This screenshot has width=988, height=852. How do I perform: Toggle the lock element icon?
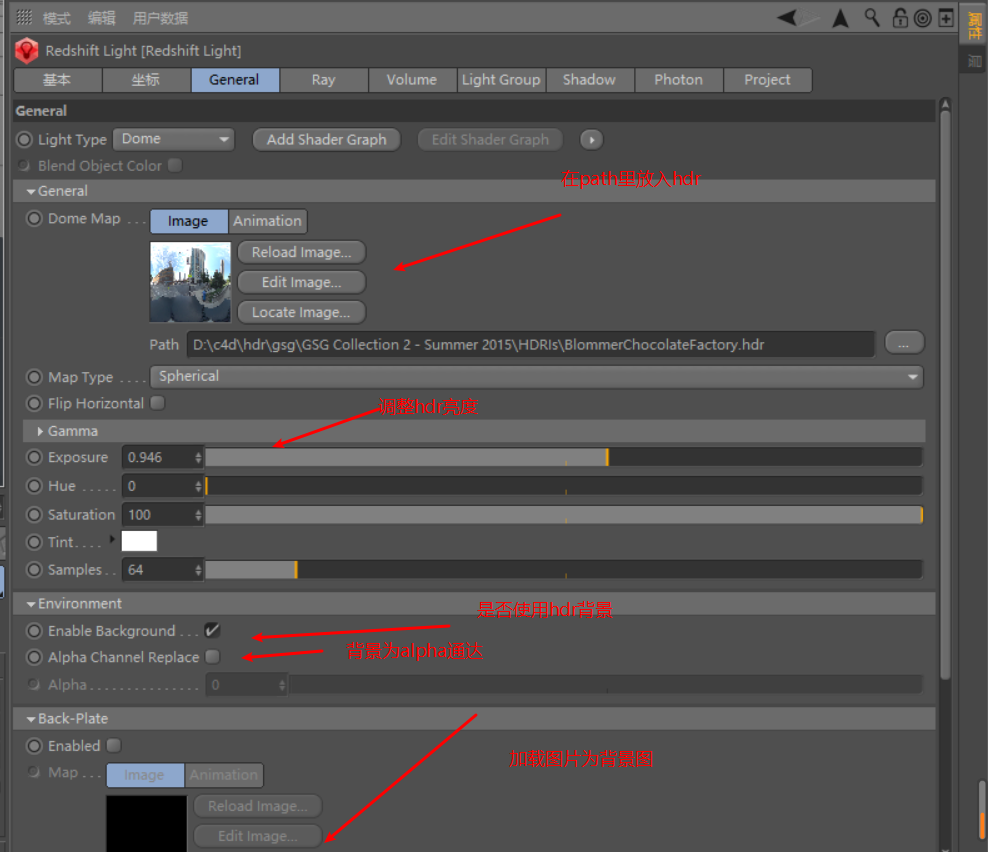900,18
